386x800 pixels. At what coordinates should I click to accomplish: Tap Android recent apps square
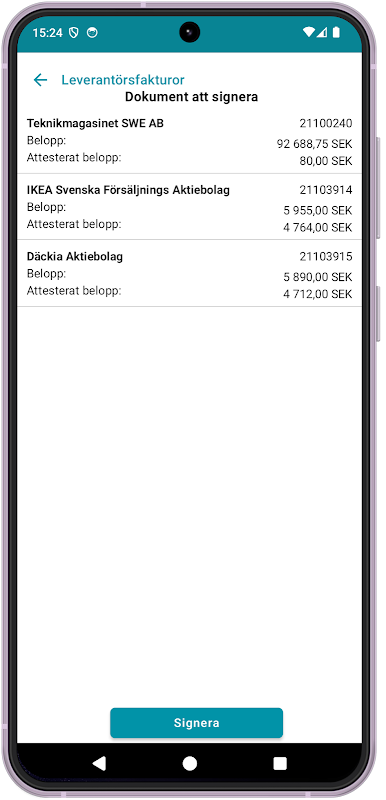coord(280,763)
